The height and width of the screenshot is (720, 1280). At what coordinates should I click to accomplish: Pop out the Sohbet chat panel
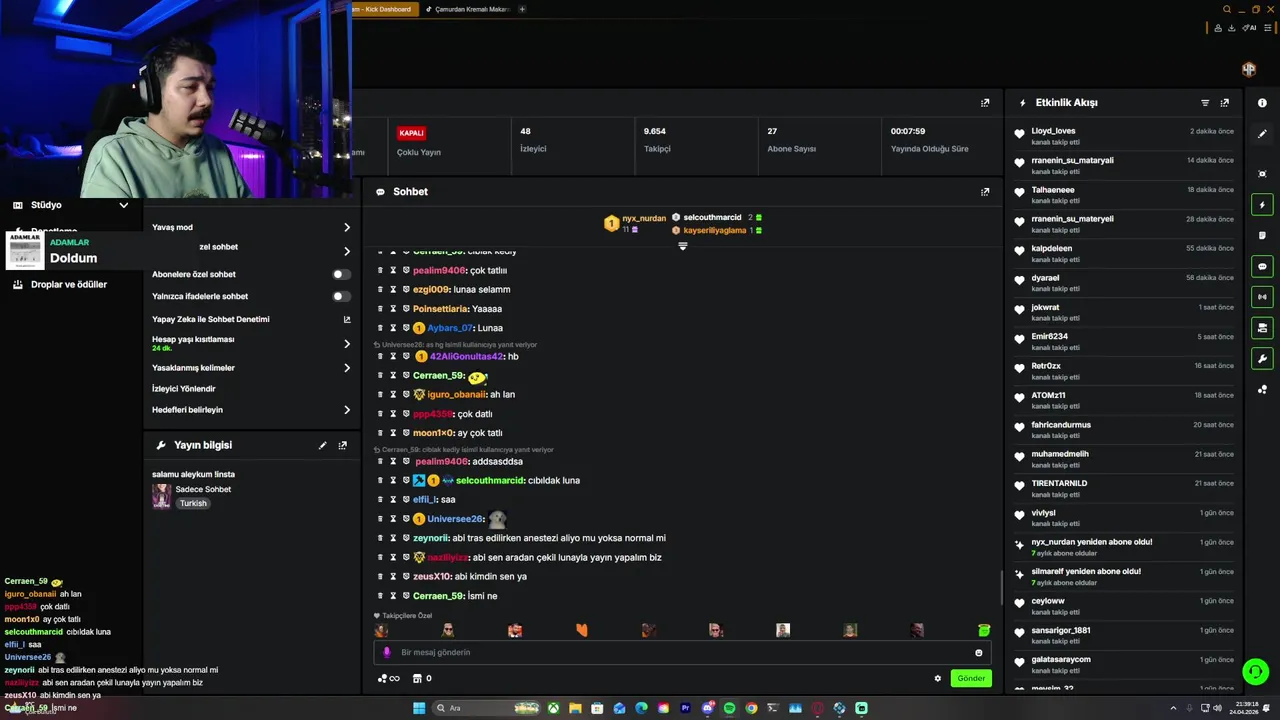point(985,192)
